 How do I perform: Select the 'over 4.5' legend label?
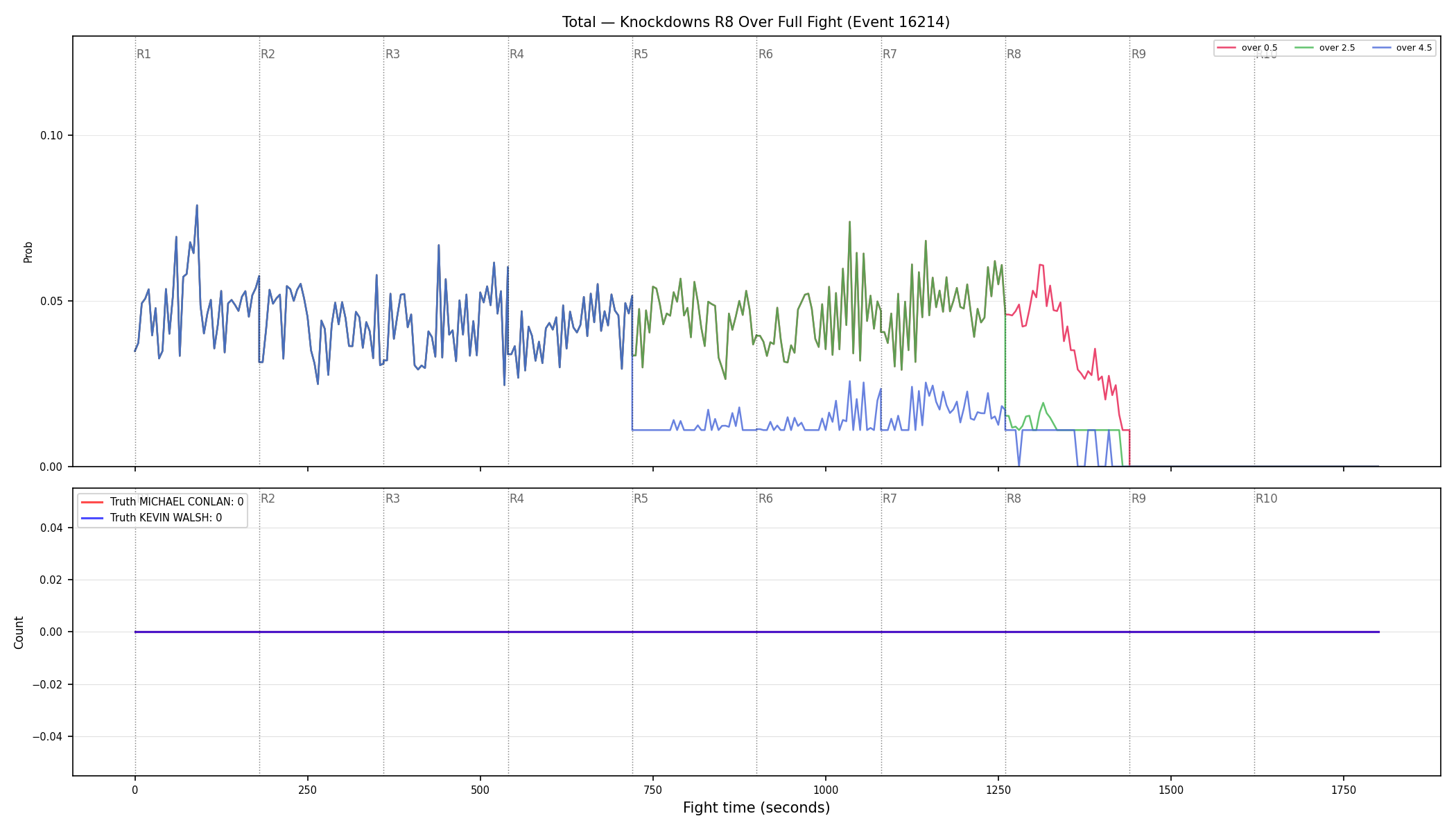click(x=1414, y=48)
